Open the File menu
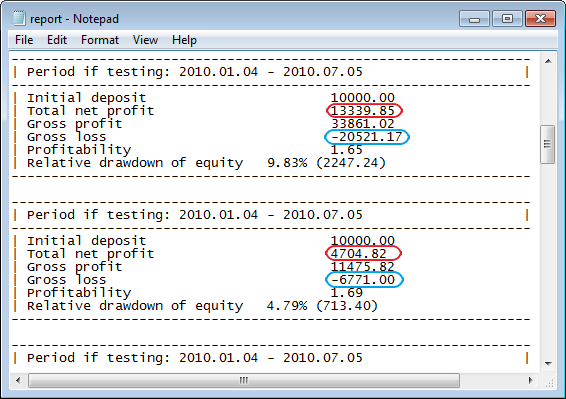The height and width of the screenshot is (399, 566). [24, 40]
